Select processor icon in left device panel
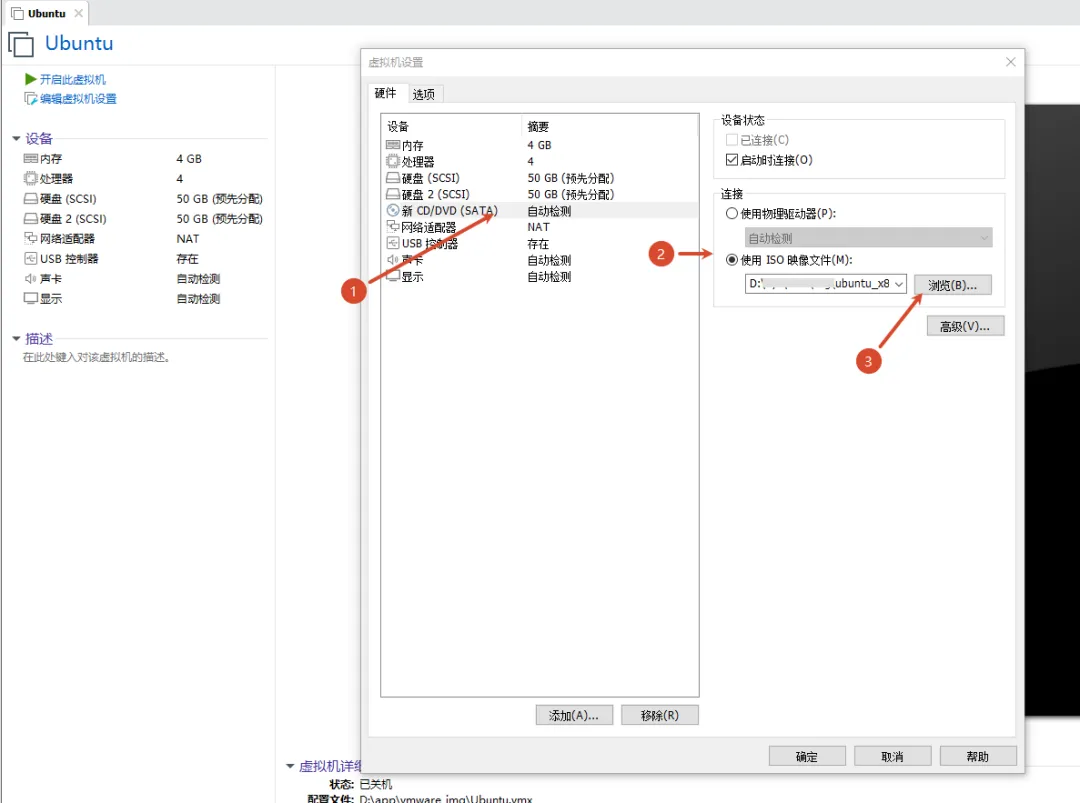Image resolution: width=1080 pixels, height=803 pixels. pos(30,178)
